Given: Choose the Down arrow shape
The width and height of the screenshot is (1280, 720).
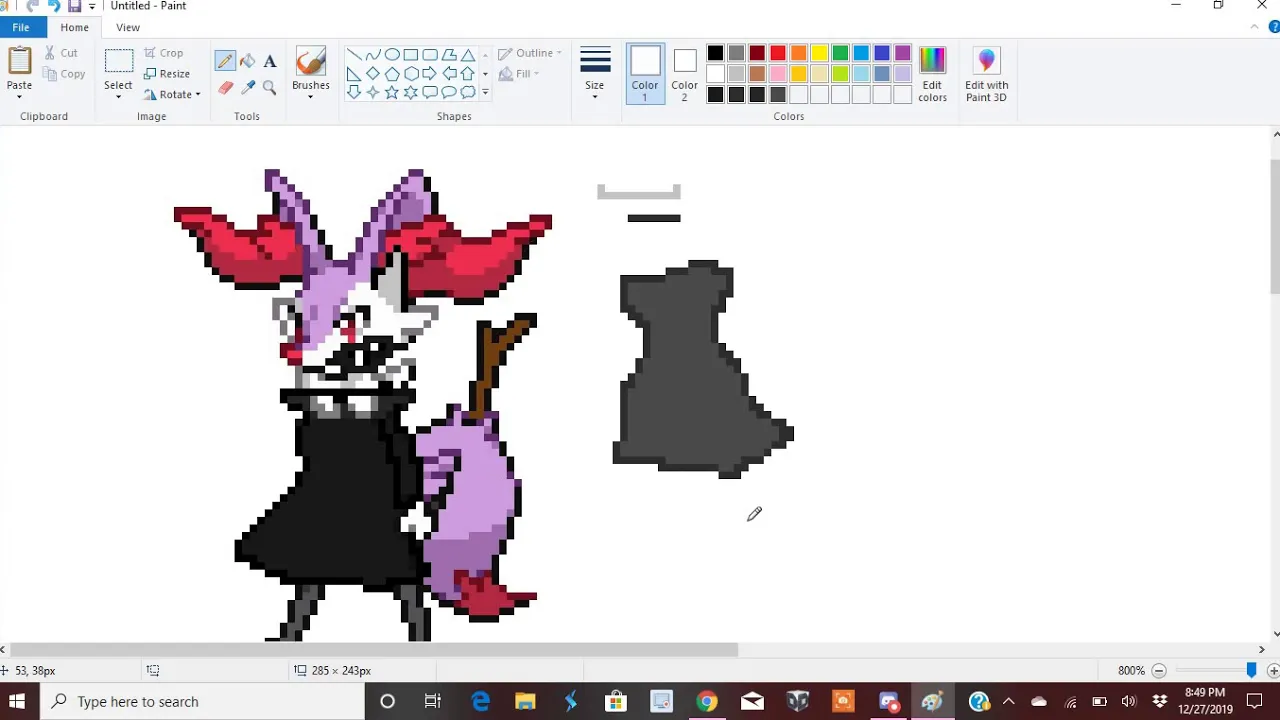Looking at the screenshot, I should click(354, 93).
